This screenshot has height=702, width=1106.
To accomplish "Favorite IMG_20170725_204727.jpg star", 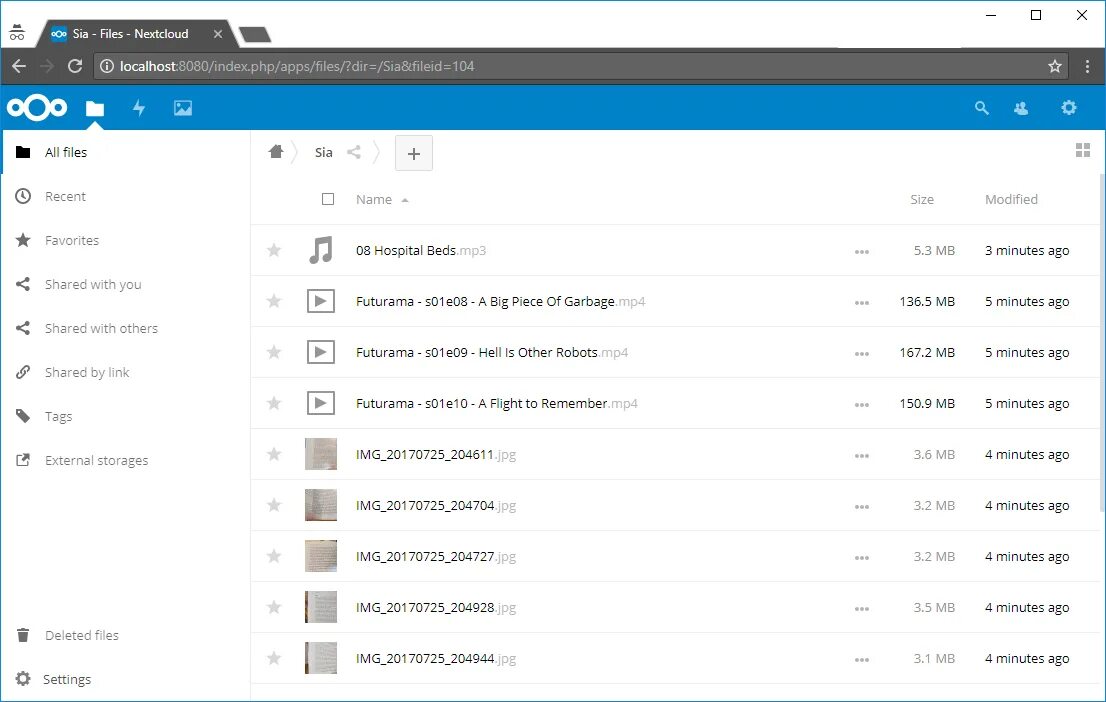I will 274,556.
